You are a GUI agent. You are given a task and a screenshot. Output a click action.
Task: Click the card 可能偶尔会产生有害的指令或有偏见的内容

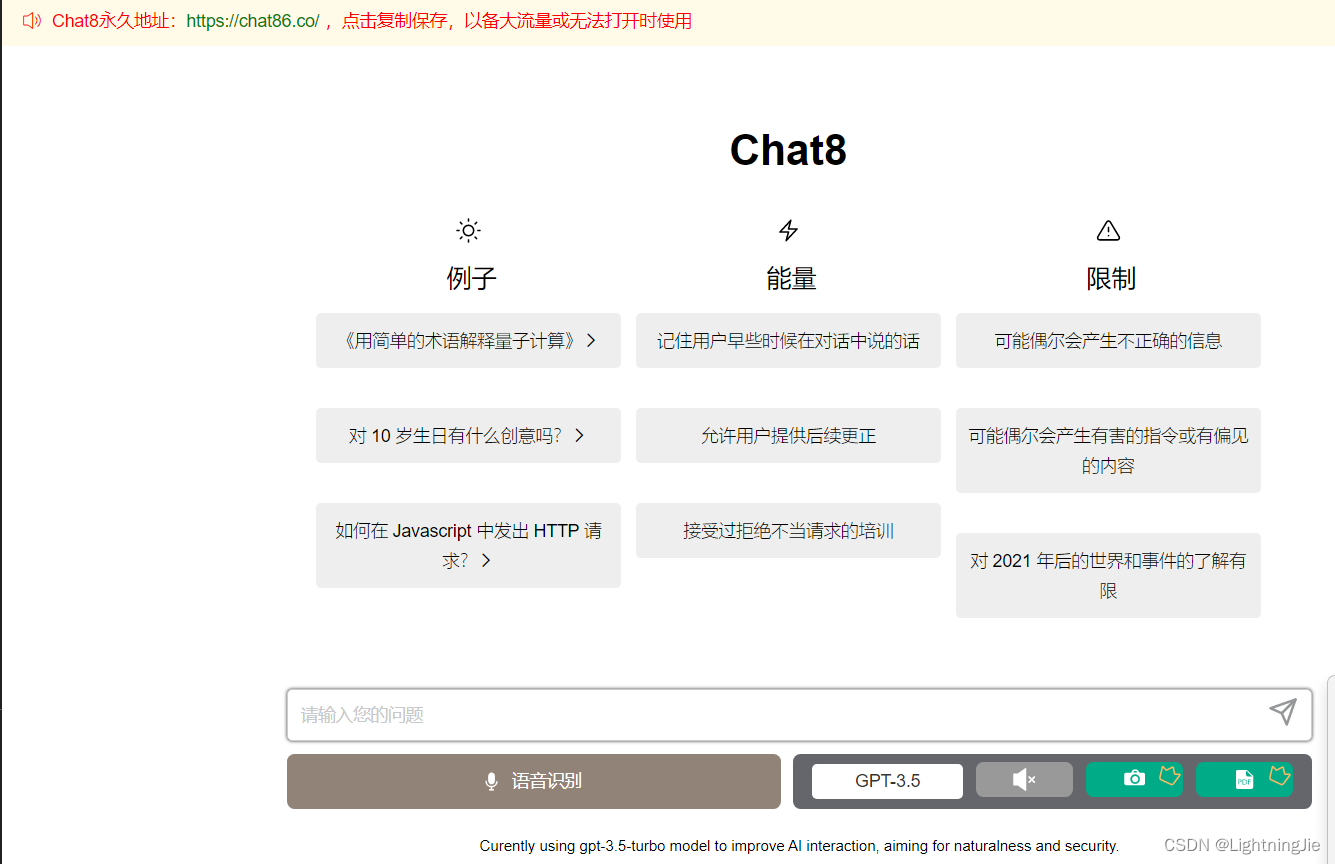[1108, 451]
